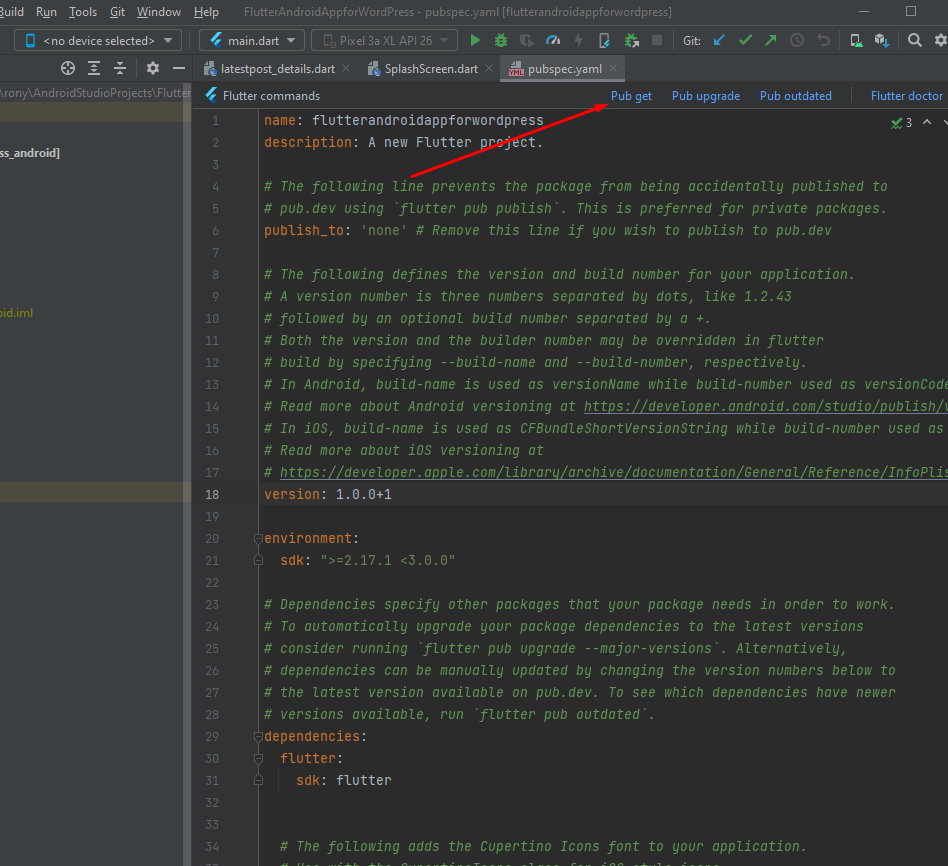The height and width of the screenshot is (866, 948).
Task: Click gutter line number 18
Action: click(212, 495)
